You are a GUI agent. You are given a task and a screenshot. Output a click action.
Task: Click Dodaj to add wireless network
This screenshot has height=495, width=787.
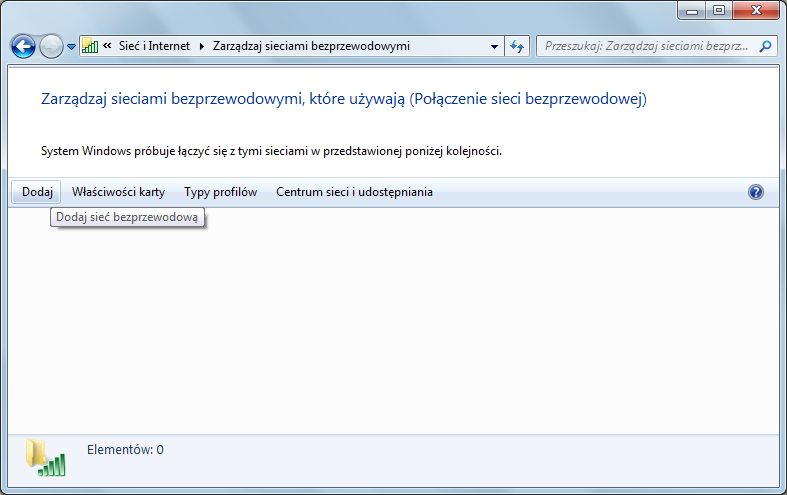(37, 192)
